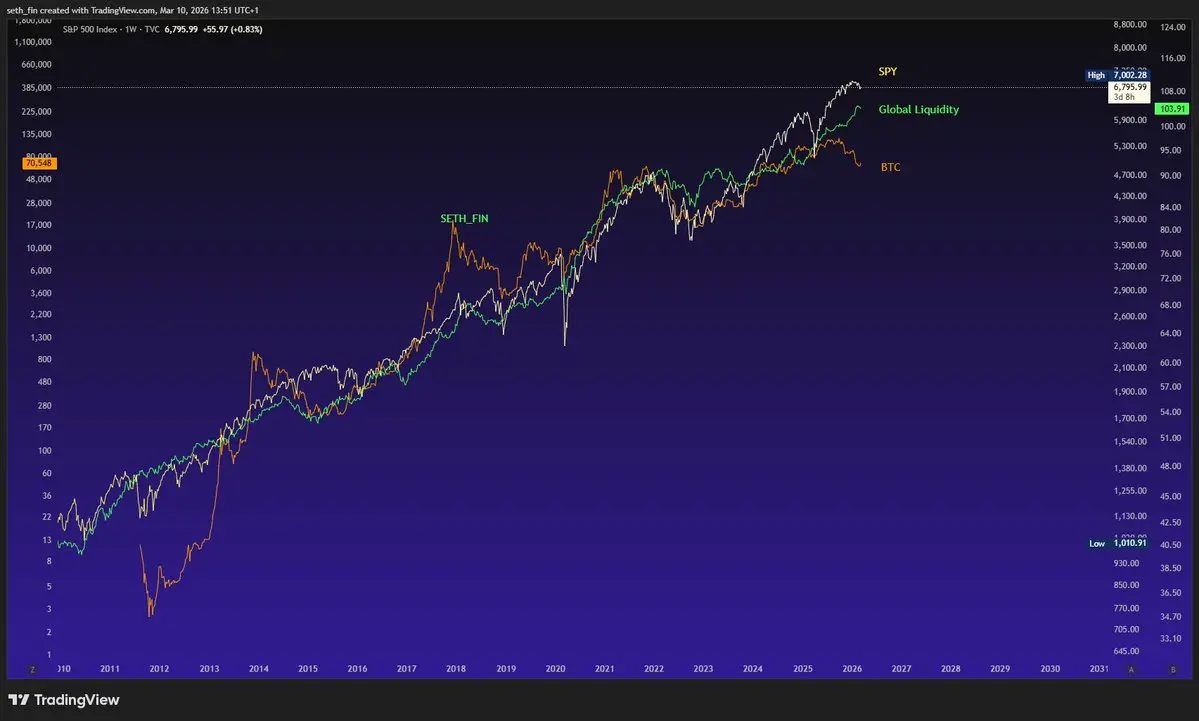Image resolution: width=1199 pixels, height=721 pixels.
Task: Click the 'High 7,002.28' price label
Action: pos(1117,75)
